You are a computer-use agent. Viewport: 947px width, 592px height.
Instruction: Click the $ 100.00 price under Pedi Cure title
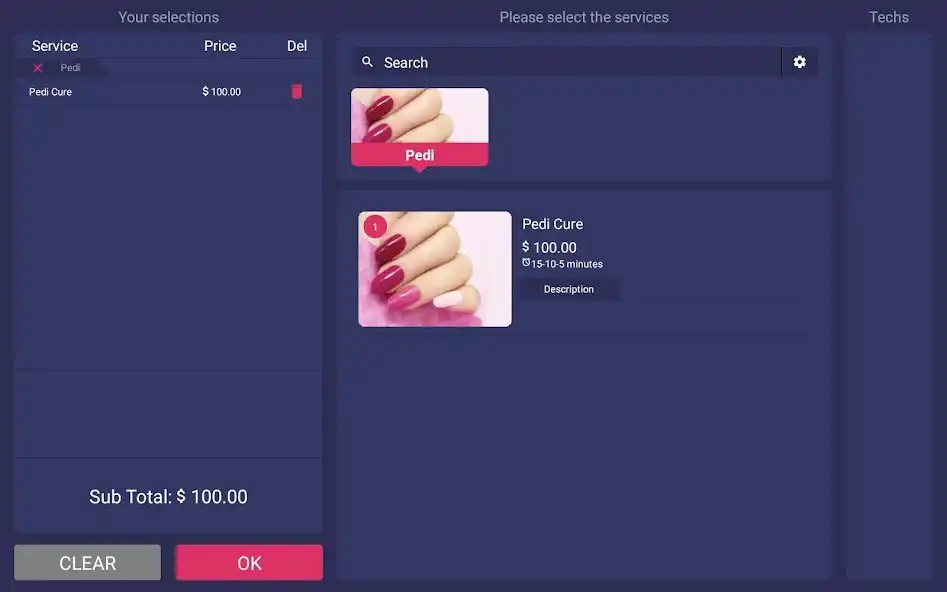click(549, 248)
